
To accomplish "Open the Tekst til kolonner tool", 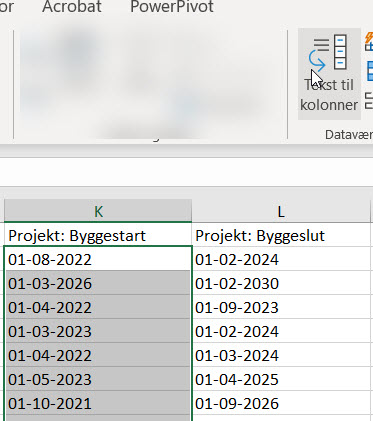I will (329, 74).
